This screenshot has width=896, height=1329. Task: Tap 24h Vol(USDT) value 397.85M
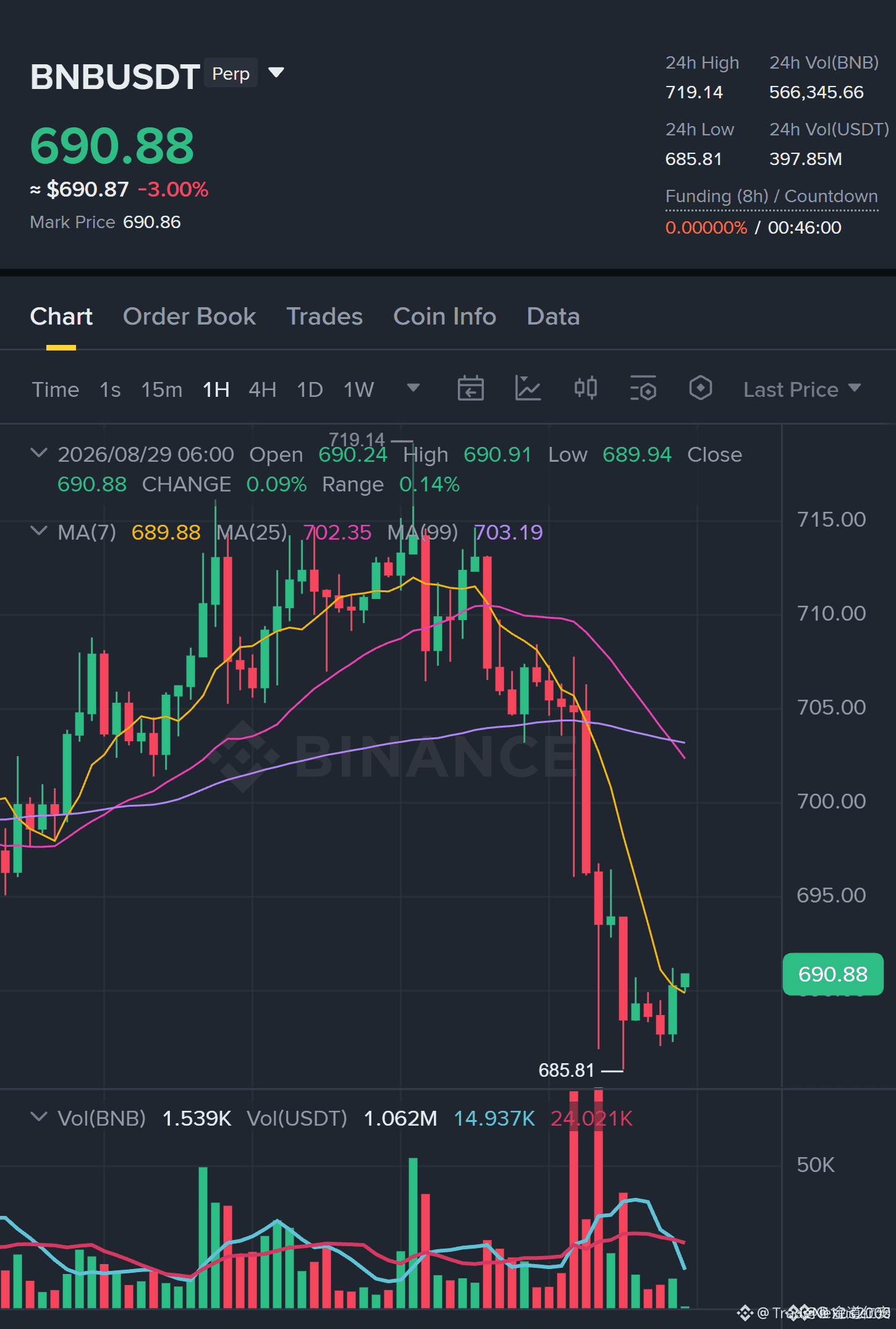(805, 159)
